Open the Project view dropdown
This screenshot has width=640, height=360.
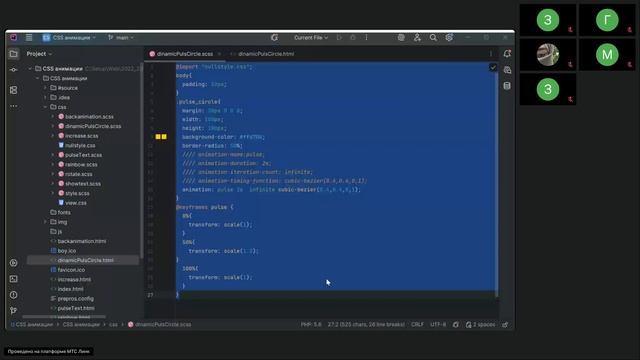click(39, 54)
